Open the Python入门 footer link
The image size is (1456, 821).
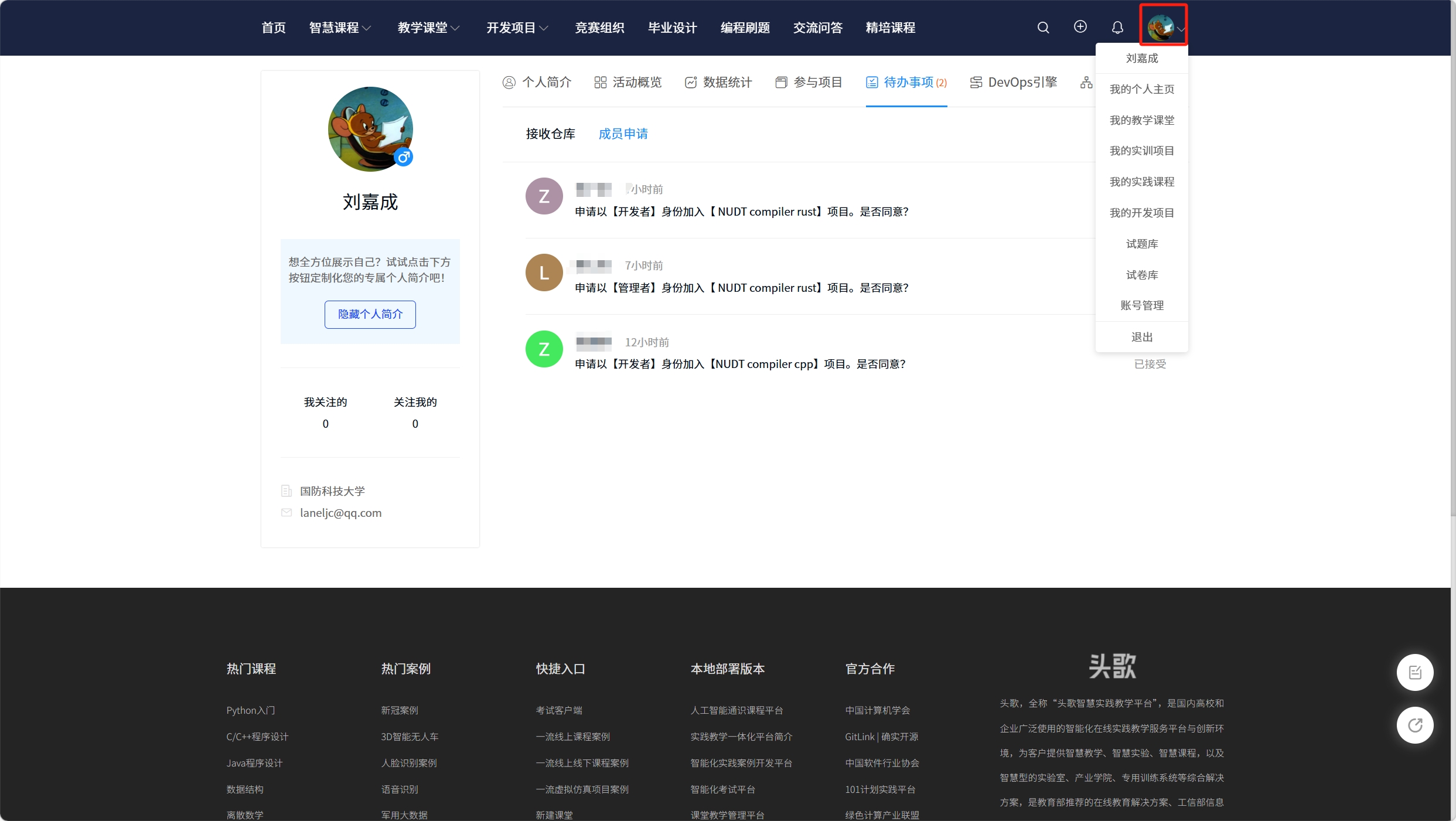click(x=250, y=710)
